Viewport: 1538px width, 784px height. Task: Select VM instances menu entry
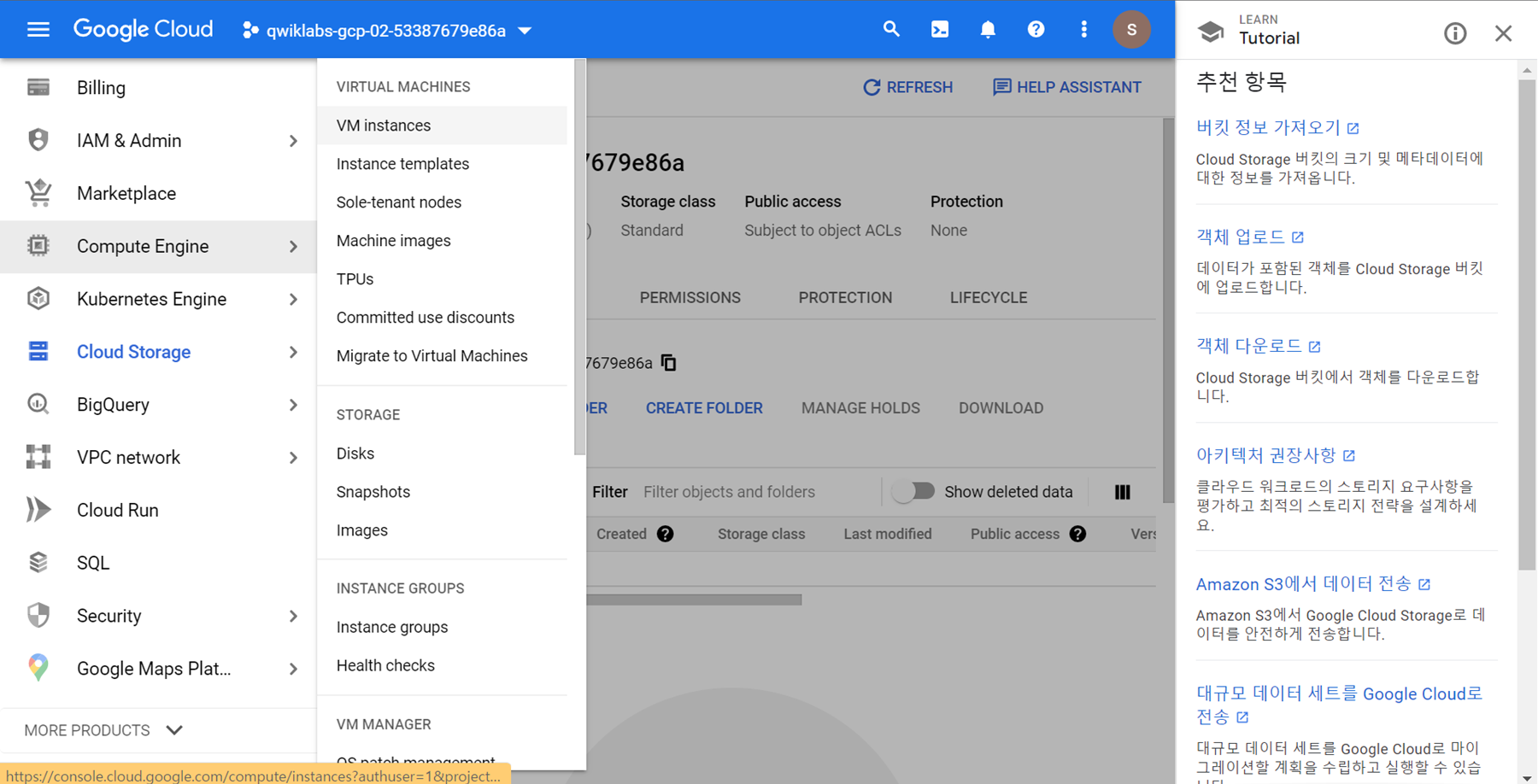pyautogui.click(x=442, y=126)
